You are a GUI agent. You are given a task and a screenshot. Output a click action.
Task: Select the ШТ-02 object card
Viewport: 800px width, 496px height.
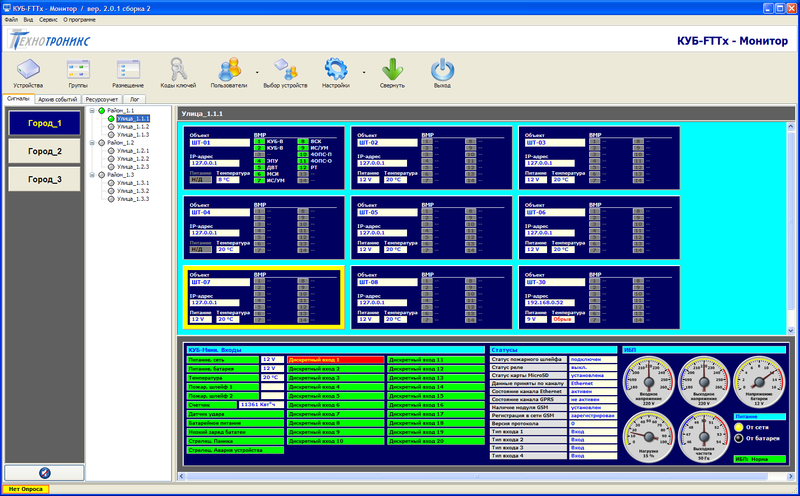pos(432,158)
